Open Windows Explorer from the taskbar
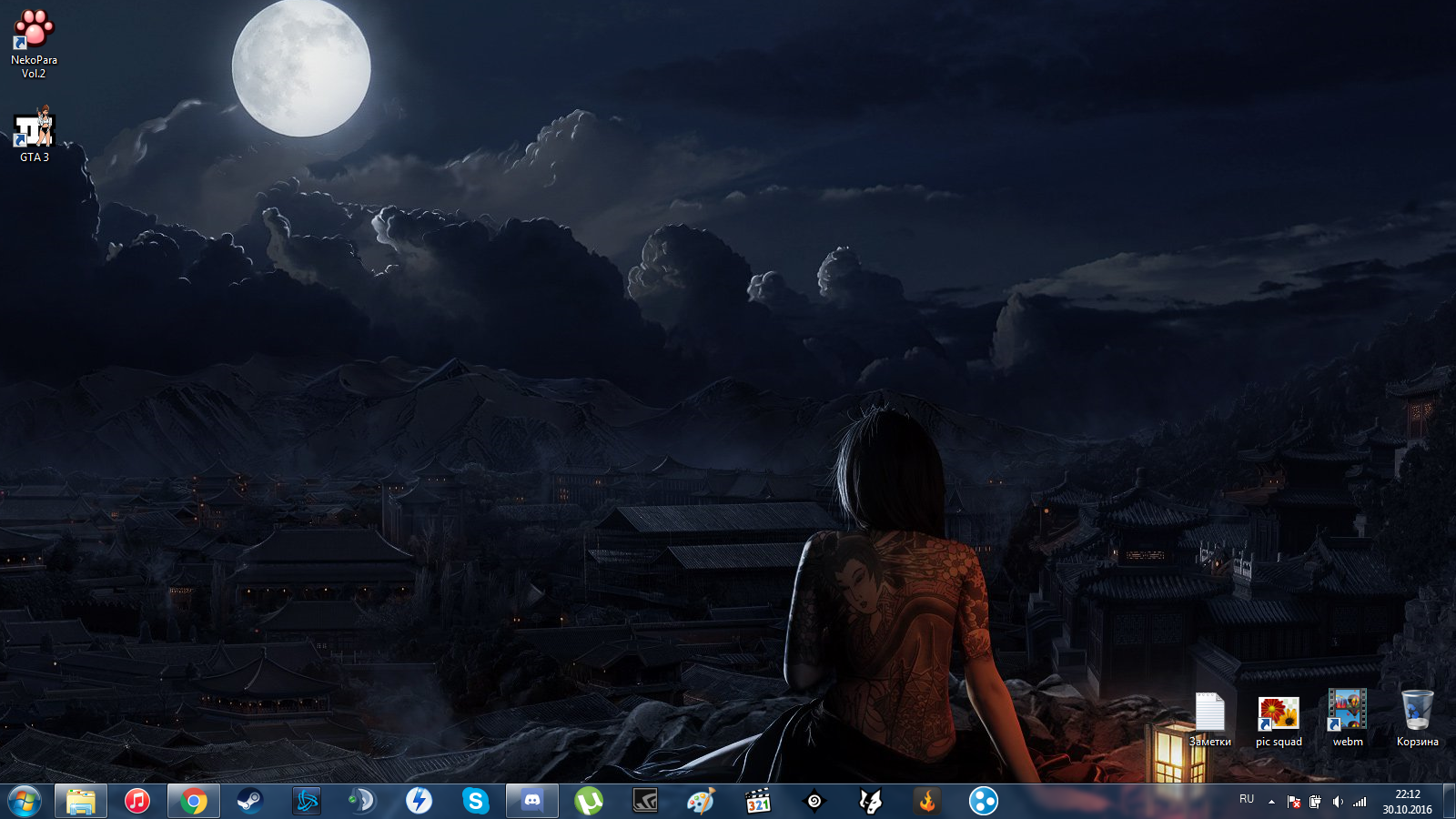Screen dimensions: 1456x819 tap(81, 801)
